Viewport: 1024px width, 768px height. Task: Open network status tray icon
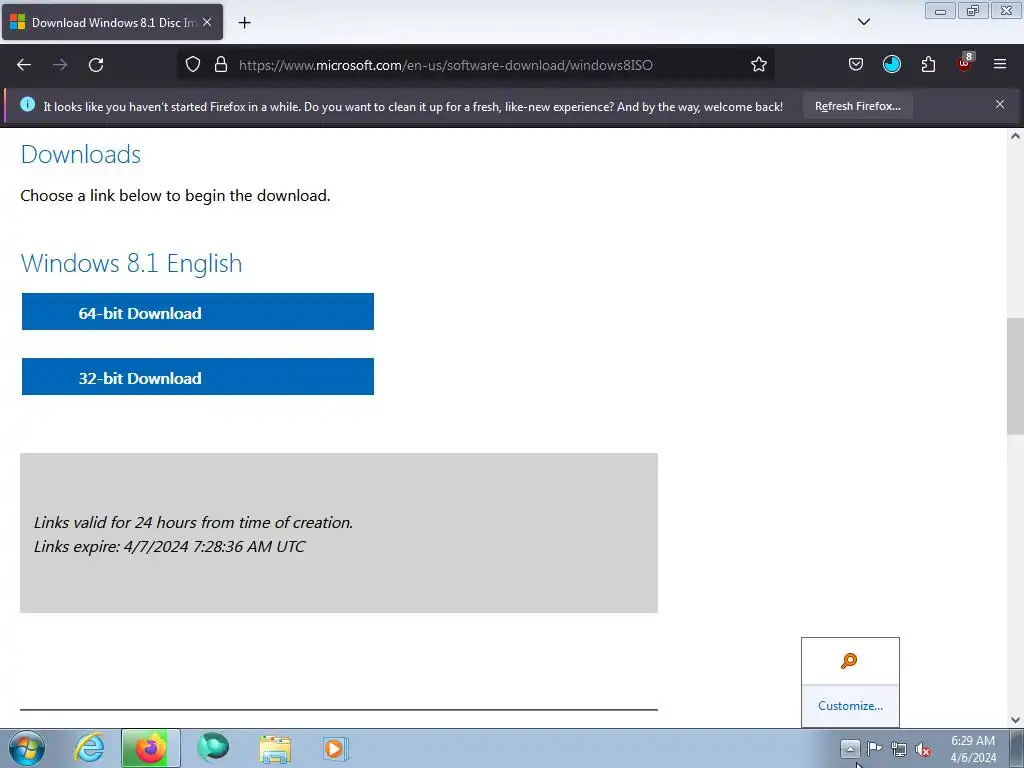click(899, 749)
